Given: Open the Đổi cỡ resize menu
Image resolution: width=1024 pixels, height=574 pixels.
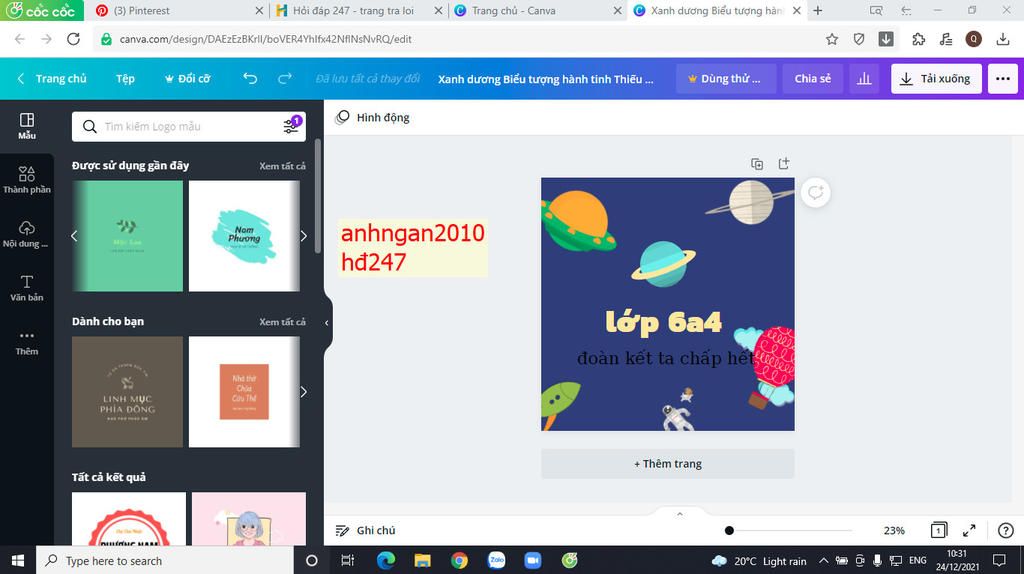Looking at the screenshot, I should (187, 78).
